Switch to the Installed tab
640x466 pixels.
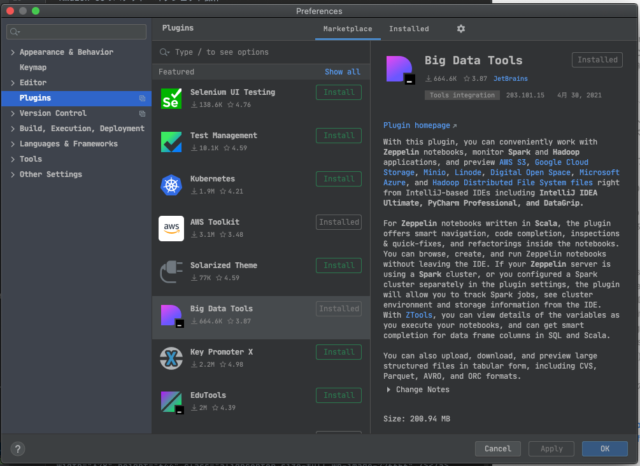coord(409,29)
